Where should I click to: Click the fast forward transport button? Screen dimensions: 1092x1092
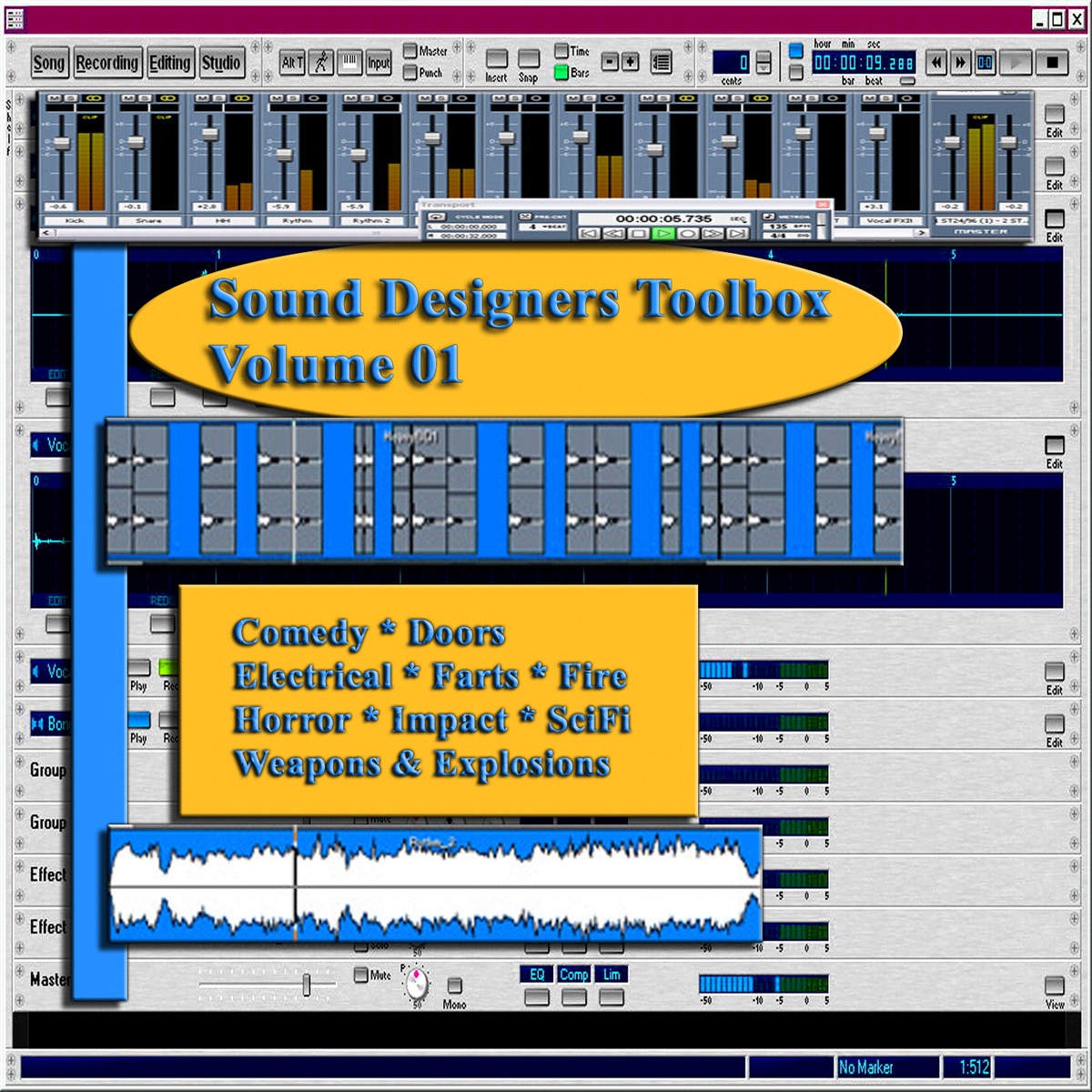pos(960,62)
